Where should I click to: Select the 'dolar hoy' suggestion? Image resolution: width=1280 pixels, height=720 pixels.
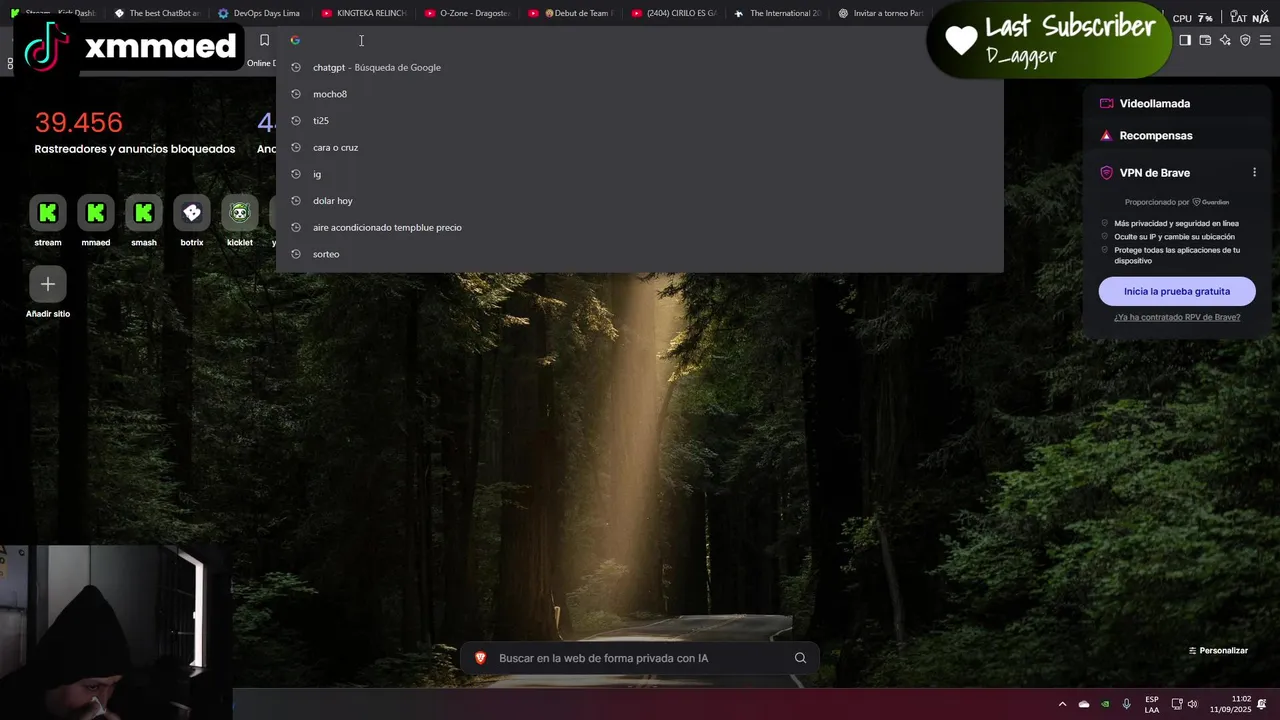coord(640,201)
